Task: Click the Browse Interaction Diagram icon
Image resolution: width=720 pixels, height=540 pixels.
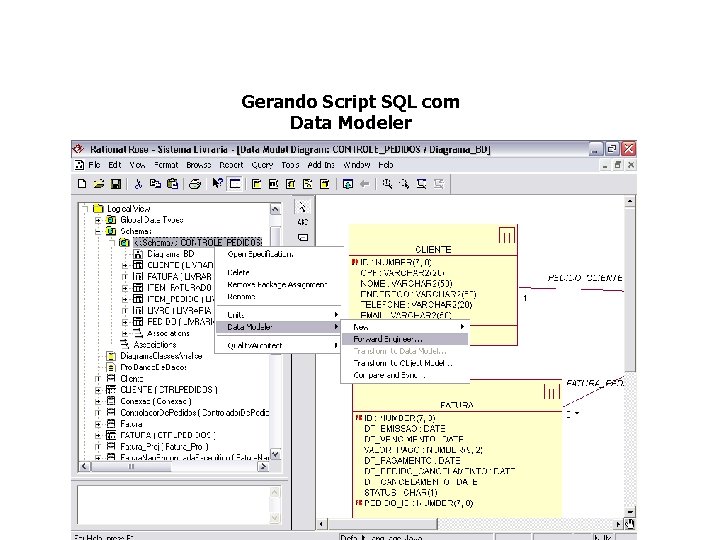Action: 273,184
